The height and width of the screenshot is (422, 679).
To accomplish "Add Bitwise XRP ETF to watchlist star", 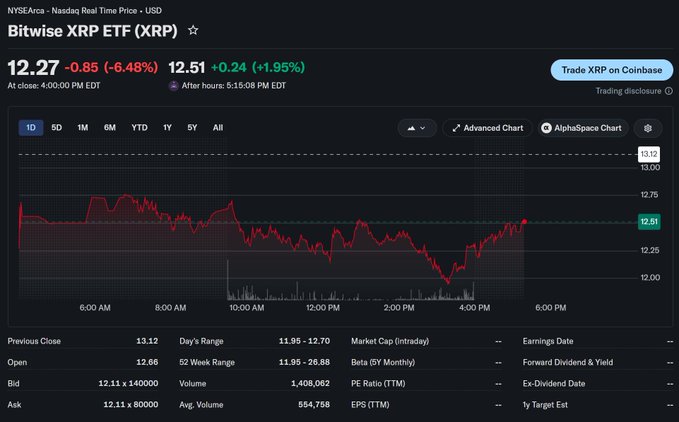I will [193, 30].
